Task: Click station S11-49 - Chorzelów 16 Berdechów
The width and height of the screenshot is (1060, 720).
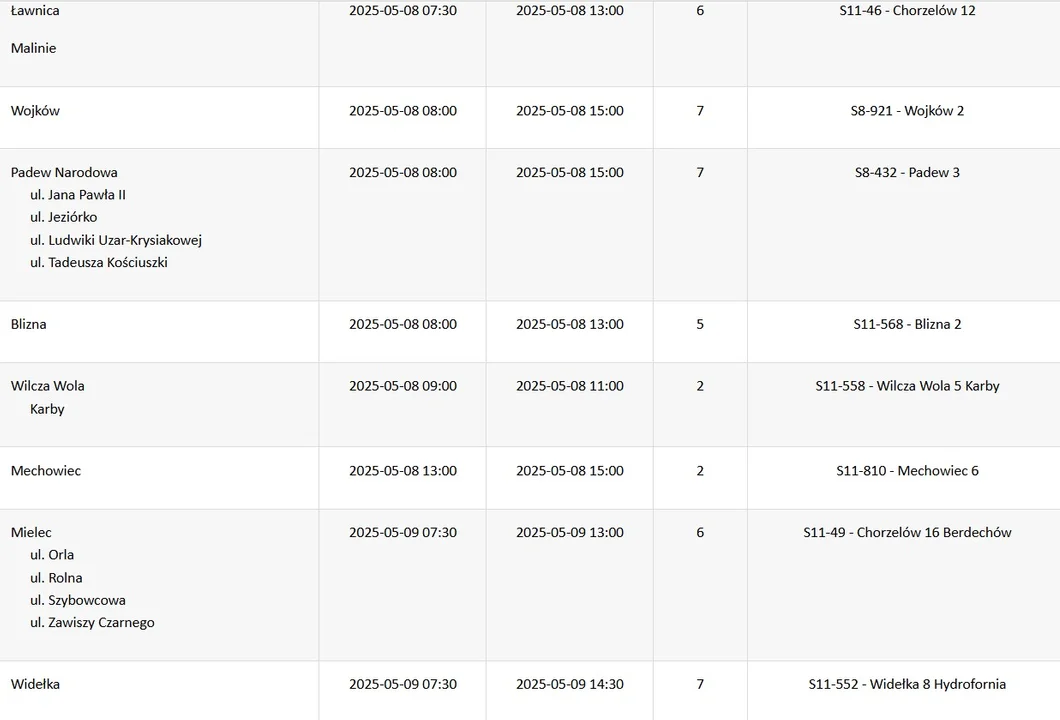Action: 907,532
